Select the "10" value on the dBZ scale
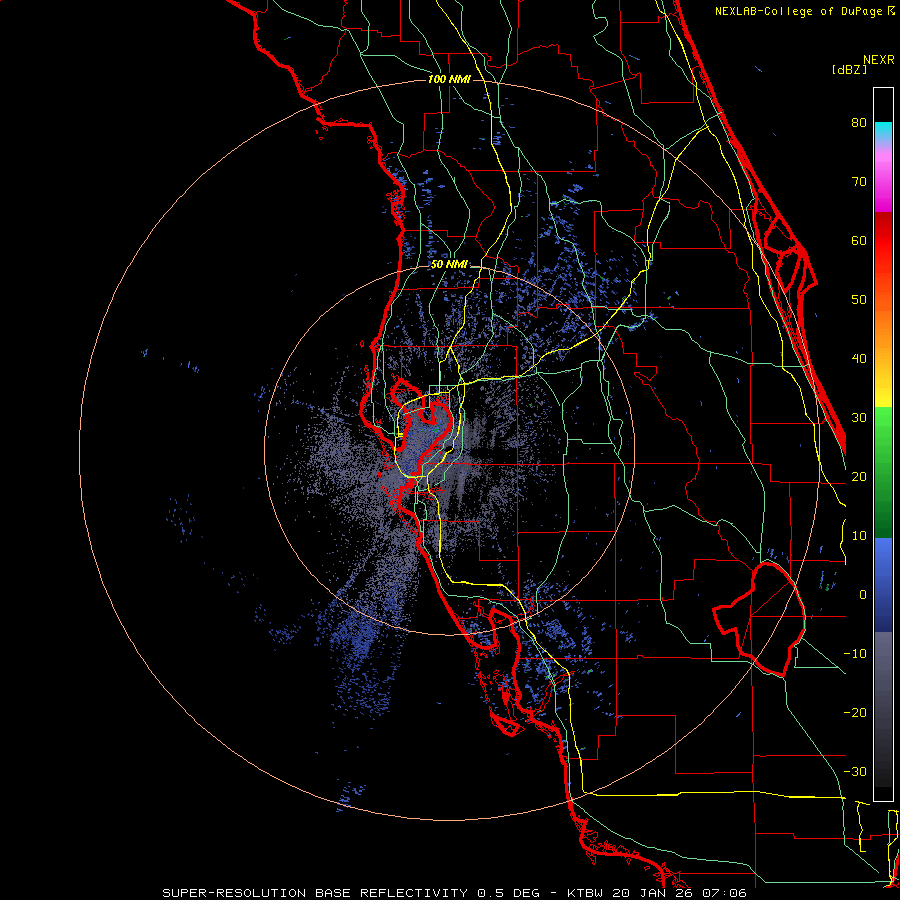This screenshot has height=900, width=900. coord(859,536)
